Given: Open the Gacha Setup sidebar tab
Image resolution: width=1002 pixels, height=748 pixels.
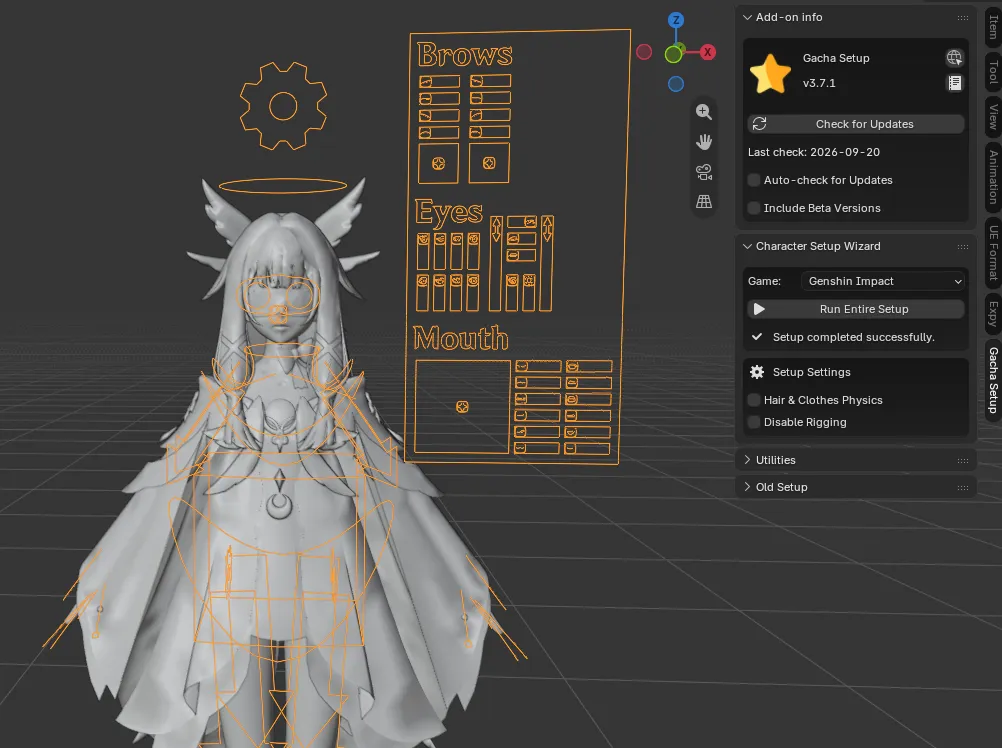Looking at the screenshot, I should pyautogui.click(x=993, y=380).
